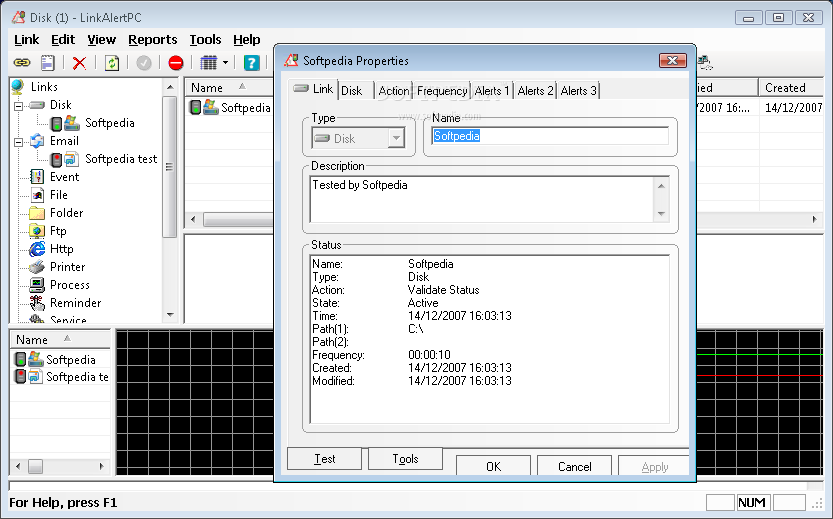
Task: Click Softpedia row in main list
Action: click(230, 108)
